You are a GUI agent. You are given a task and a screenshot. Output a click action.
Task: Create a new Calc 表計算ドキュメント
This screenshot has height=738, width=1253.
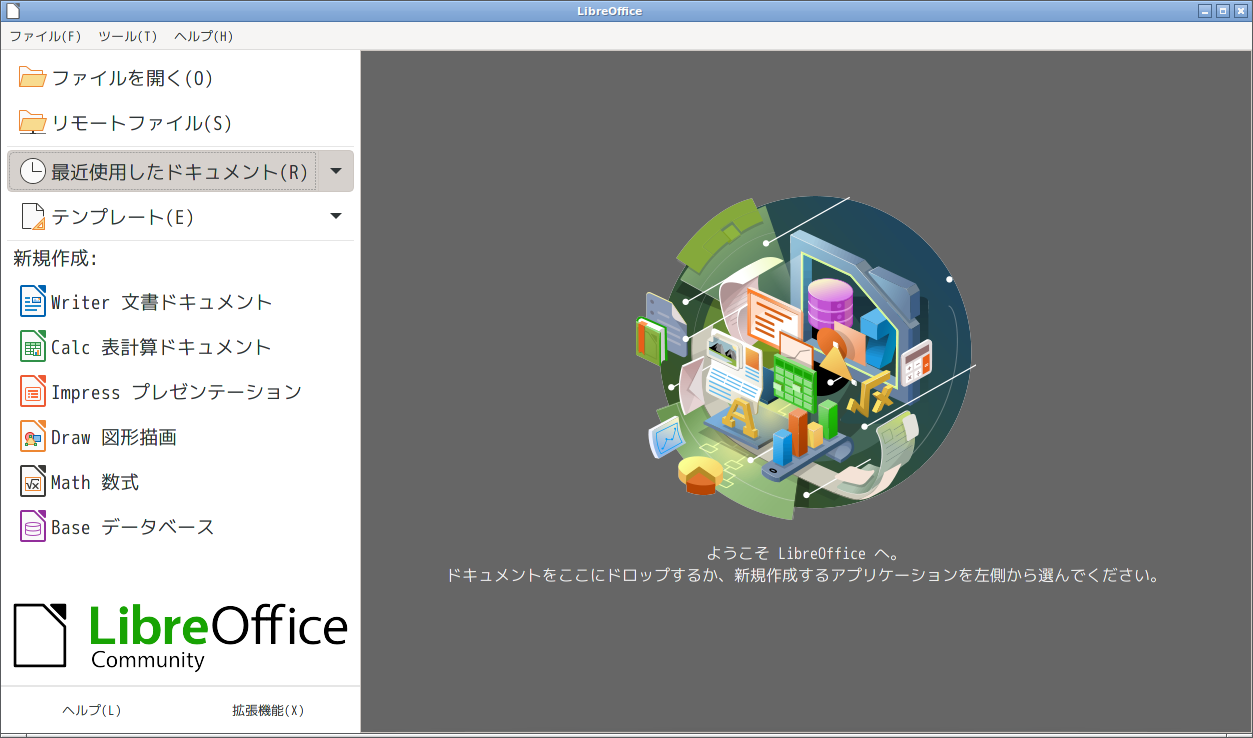(180, 347)
